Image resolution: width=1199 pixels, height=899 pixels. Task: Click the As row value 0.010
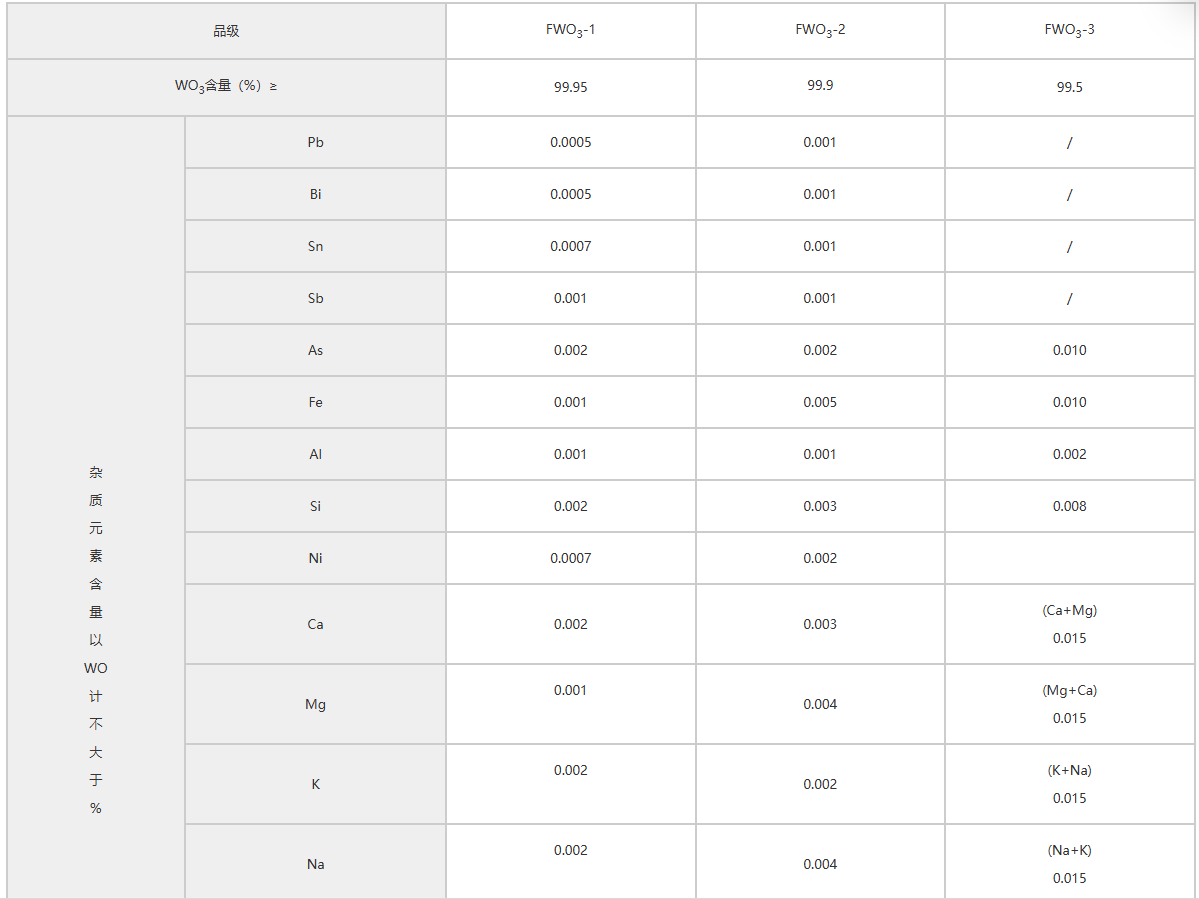point(1069,350)
